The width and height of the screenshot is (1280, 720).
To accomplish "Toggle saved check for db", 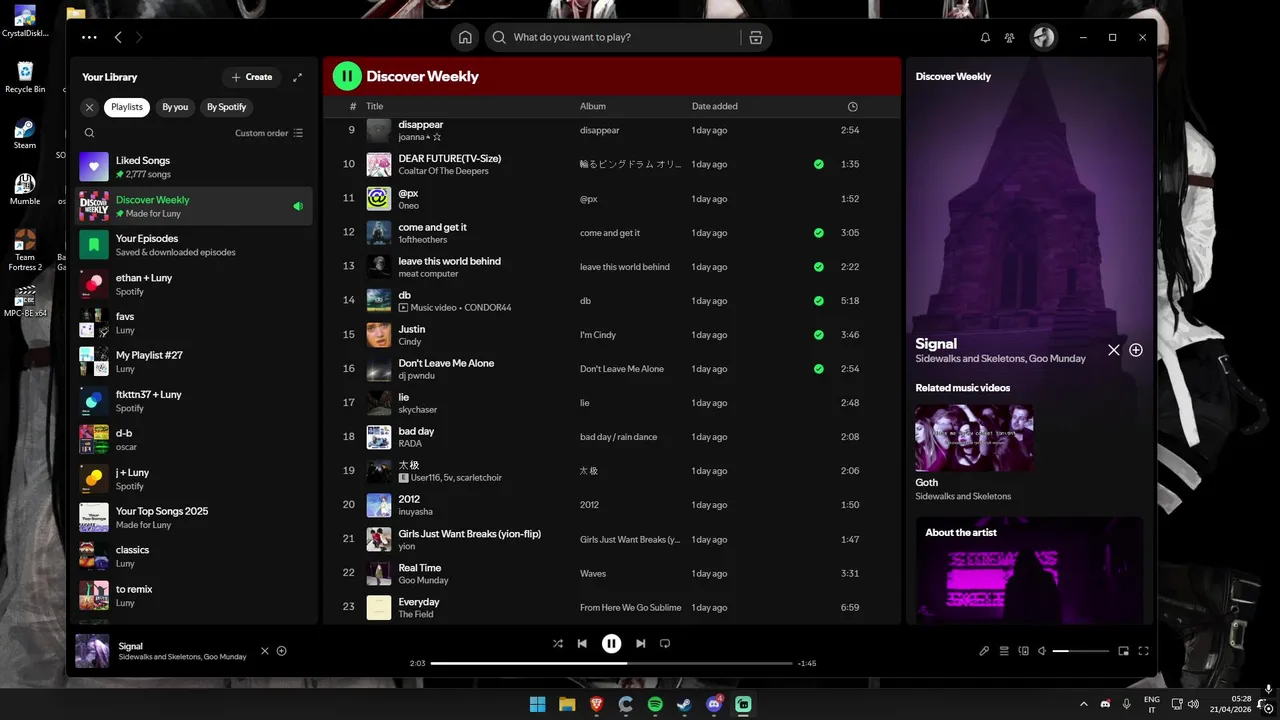I will (x=819, y=301).
